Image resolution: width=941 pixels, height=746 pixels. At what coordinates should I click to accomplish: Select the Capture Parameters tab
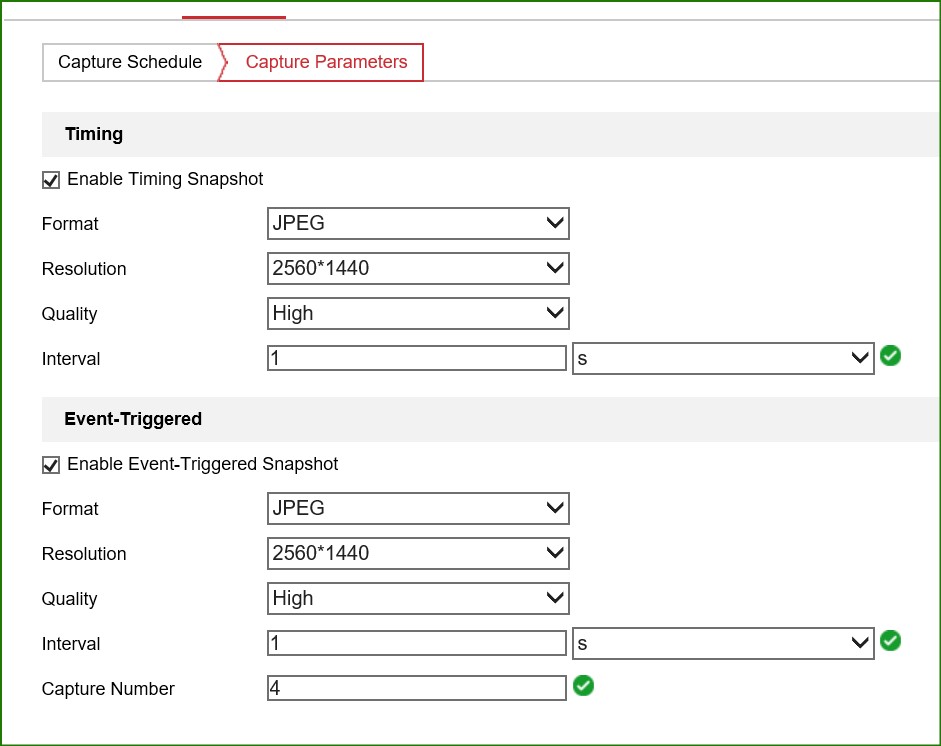pyautogui.click(x=326, y=62)
